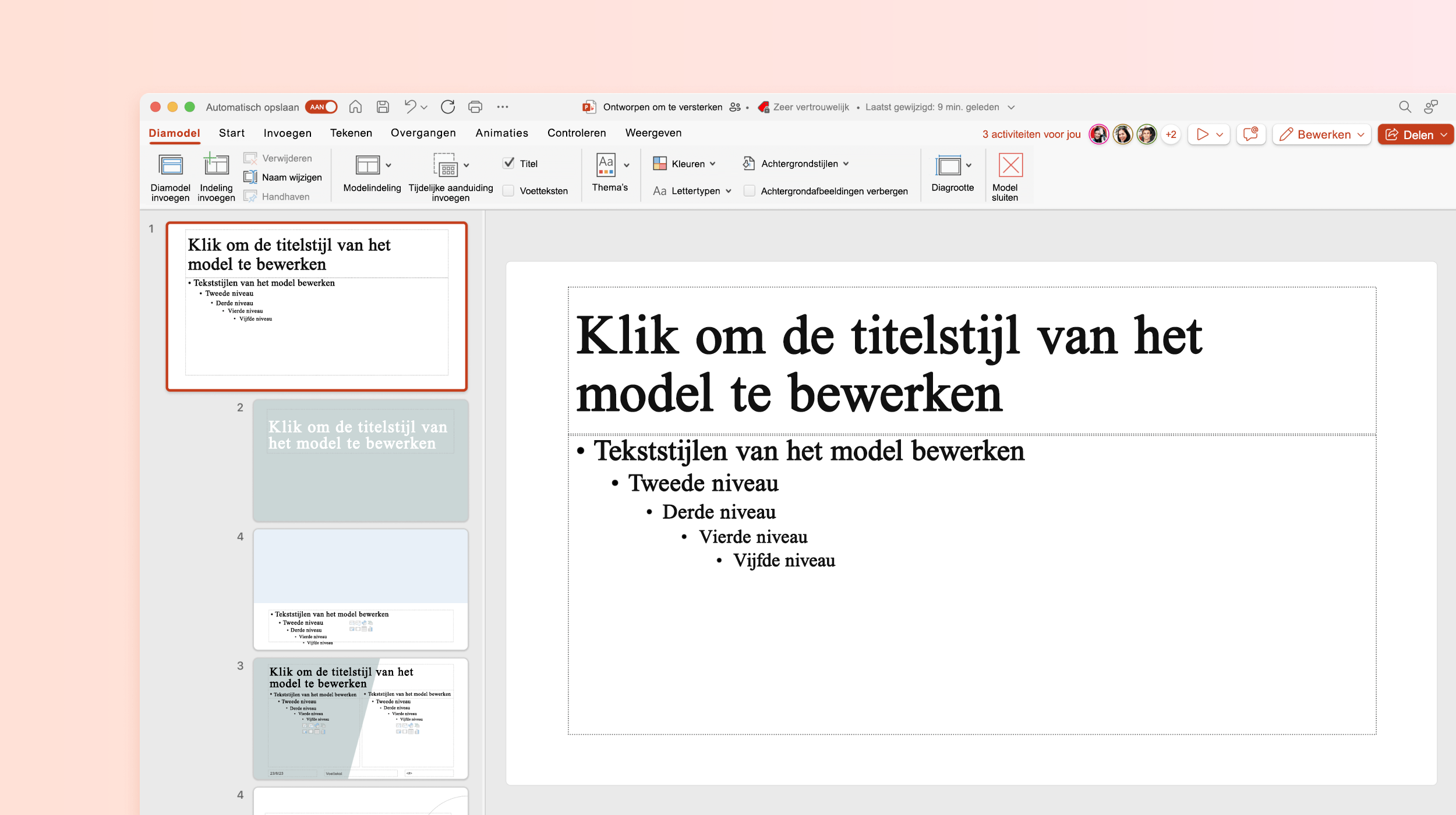The height and width of the screenshot is (815, 1456).
Task: Select two-content layout thumbnail 3
Action: coord(361,718)
